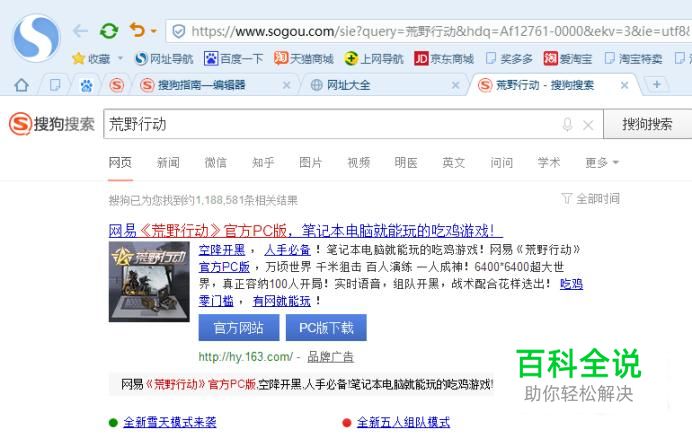
Task: Click the 搜狗搜索 logo on page
Action: coord(52,124)
